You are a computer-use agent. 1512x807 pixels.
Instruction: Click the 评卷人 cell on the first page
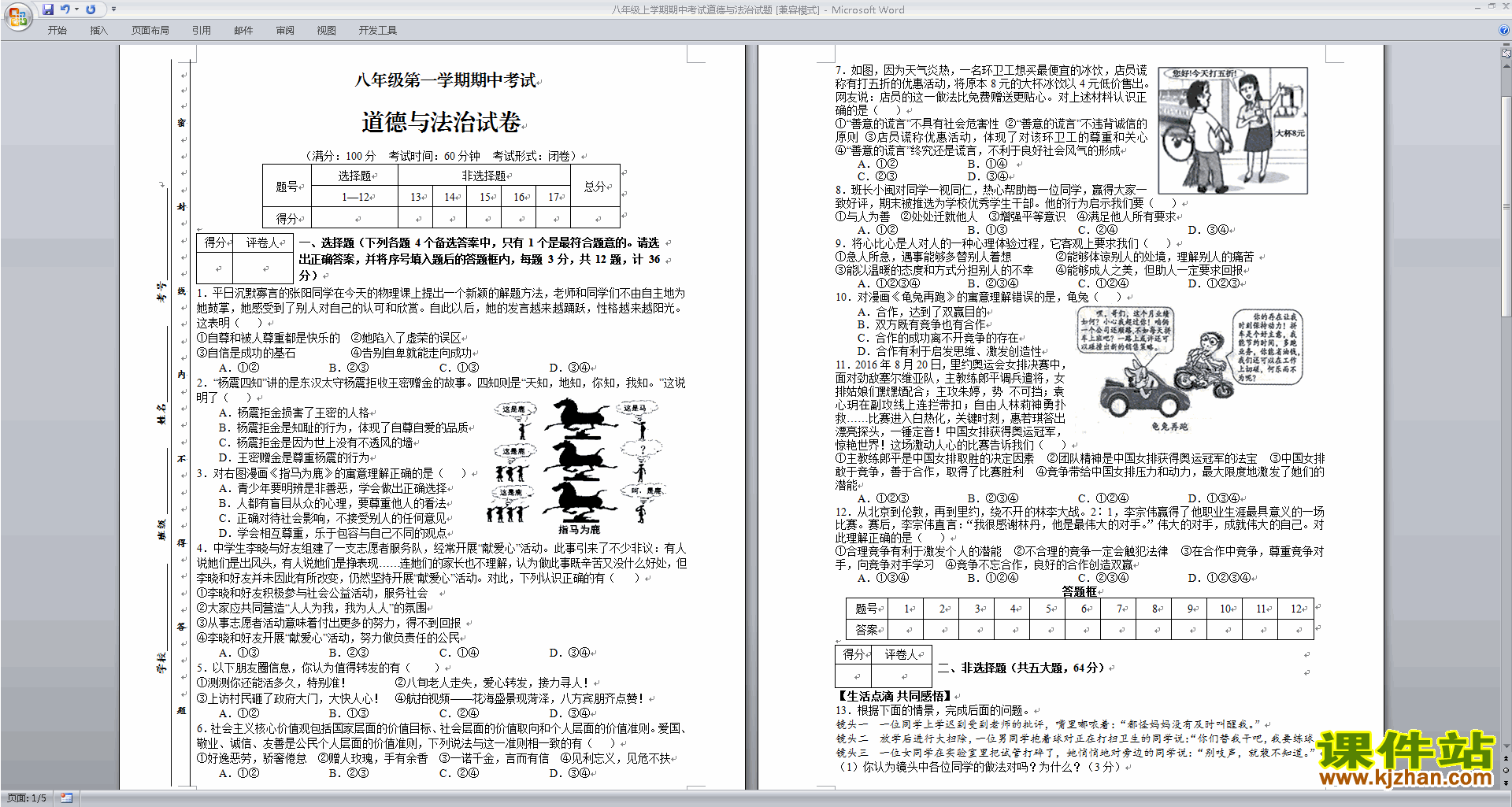coord(262,242)
